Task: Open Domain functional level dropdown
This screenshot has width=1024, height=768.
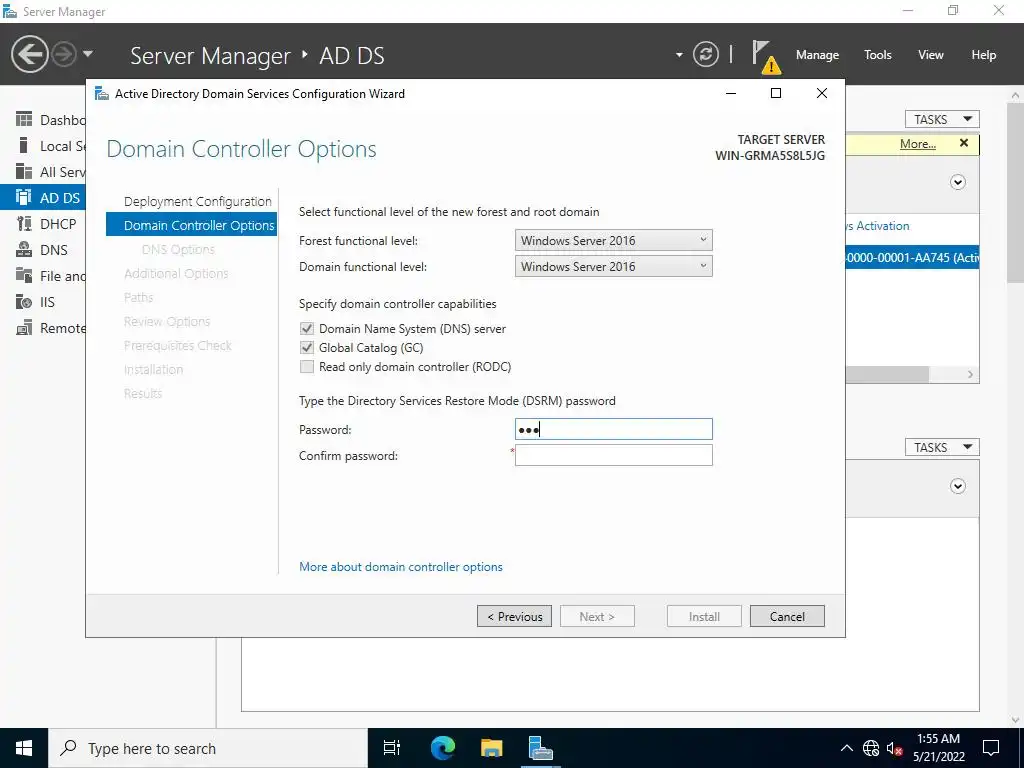Action: coord(613,266)
